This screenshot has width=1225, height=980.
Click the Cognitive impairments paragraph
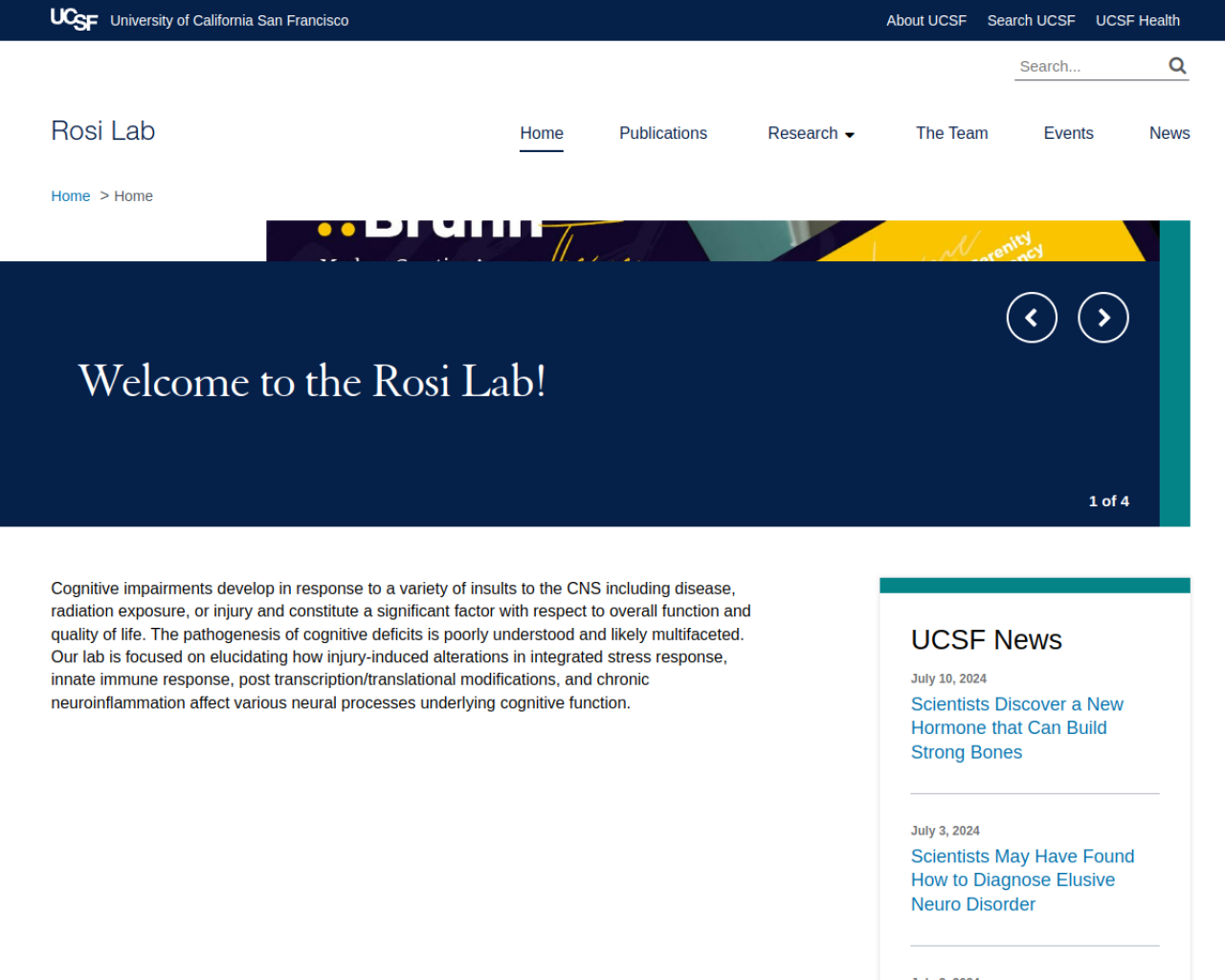tap(402, 646)
